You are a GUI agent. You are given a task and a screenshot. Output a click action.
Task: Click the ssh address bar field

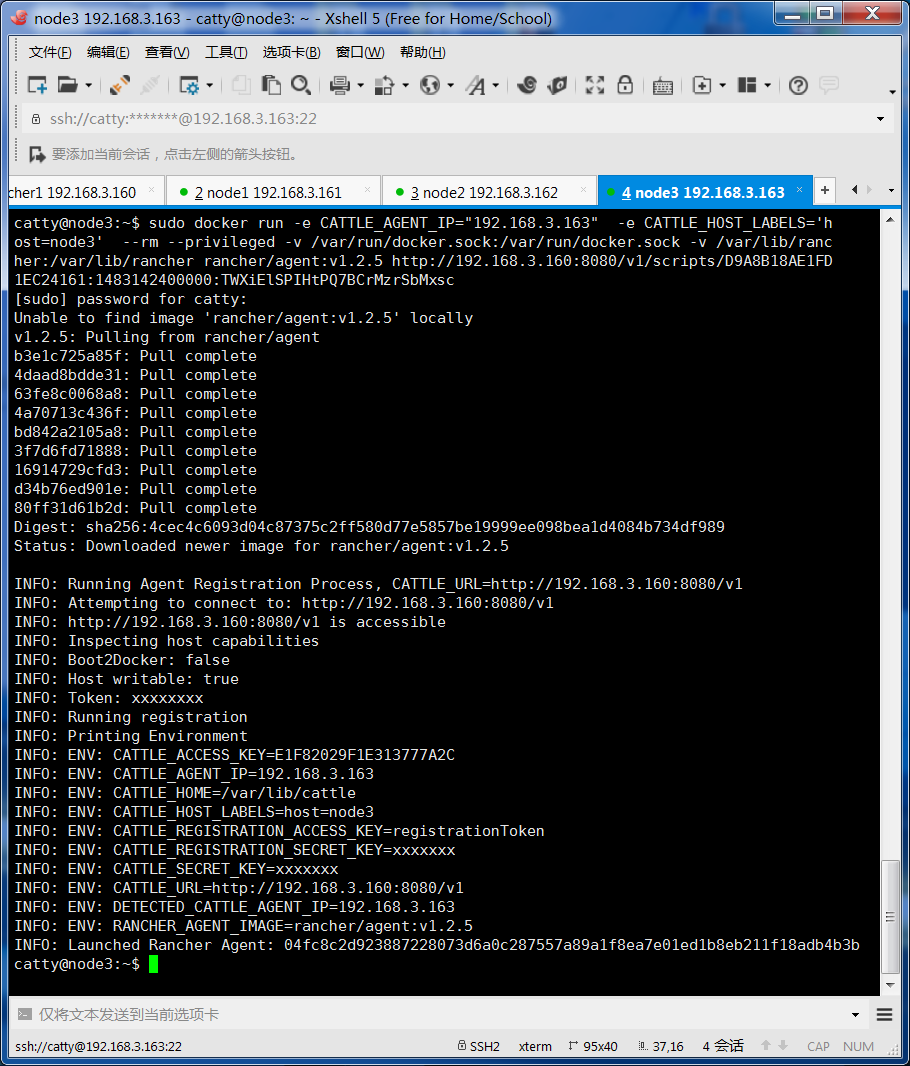(x=449, y=119)
